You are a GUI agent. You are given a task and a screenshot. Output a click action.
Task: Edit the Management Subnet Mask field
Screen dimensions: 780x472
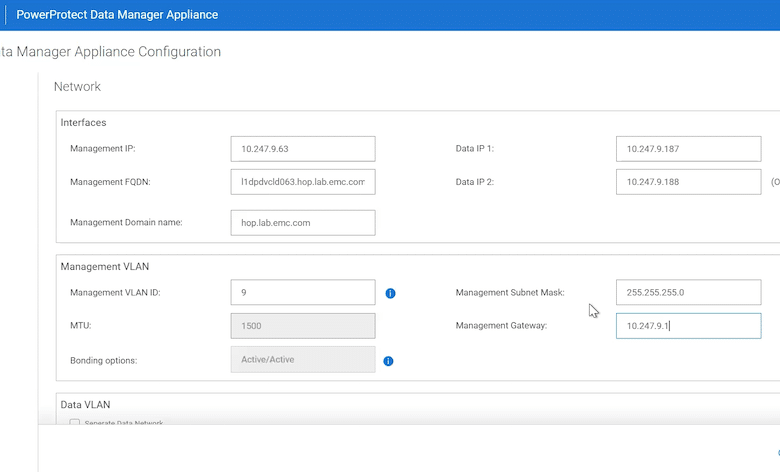(x=688, y=292)
